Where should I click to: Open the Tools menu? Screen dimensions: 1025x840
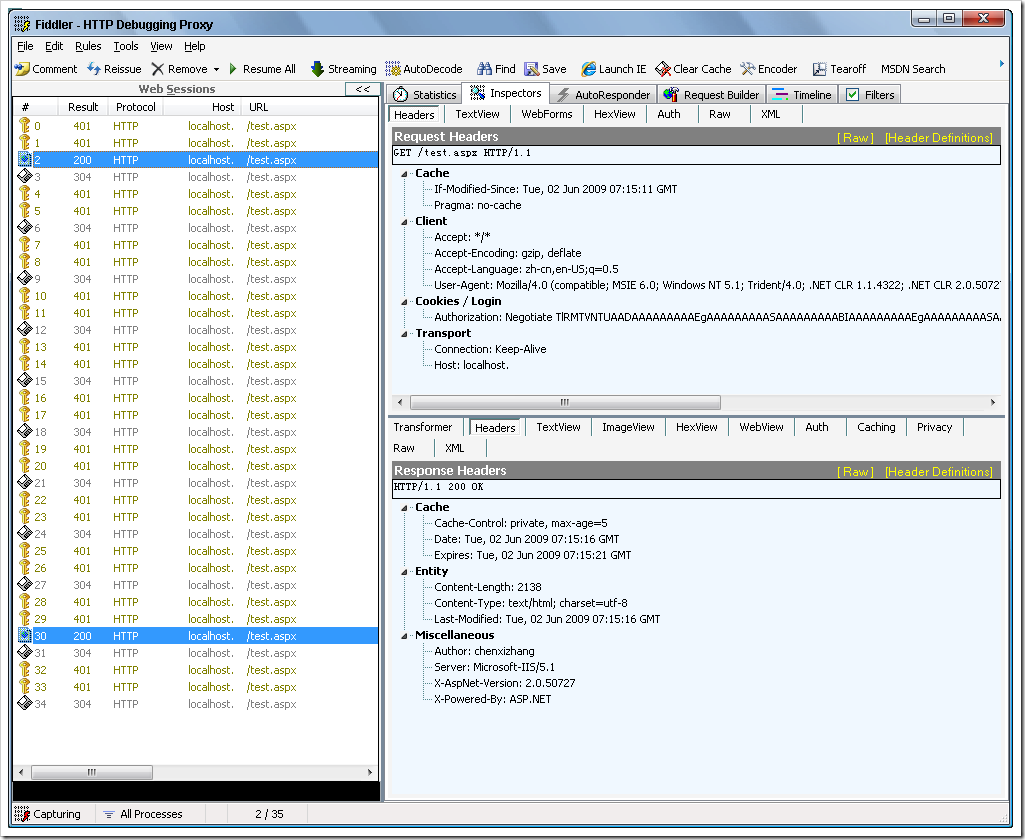(x=126, y=46)
